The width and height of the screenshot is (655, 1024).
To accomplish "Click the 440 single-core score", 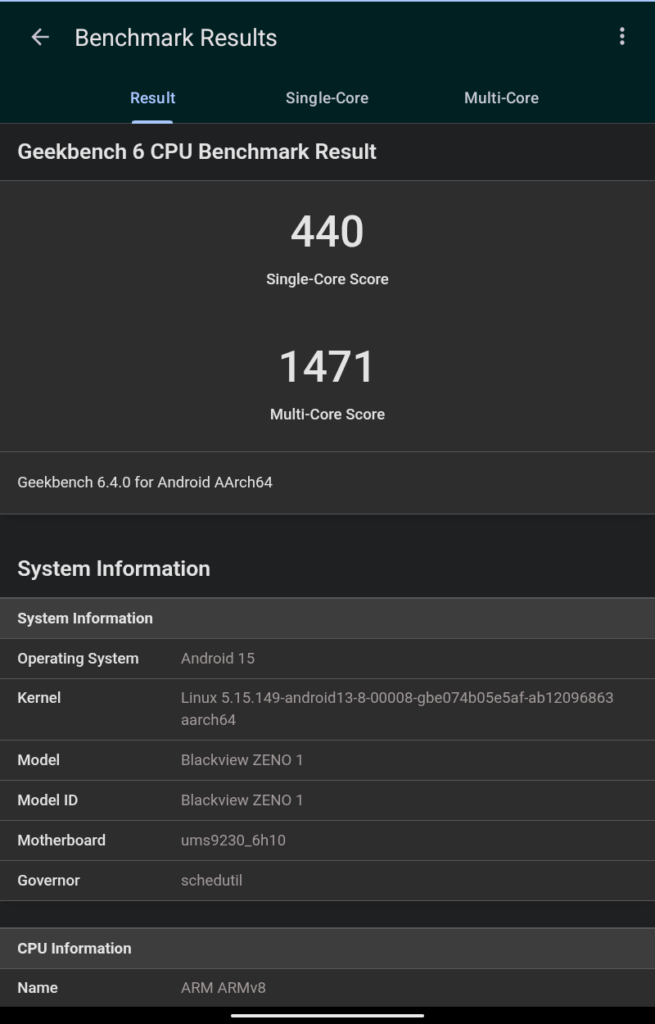I will [327, 231].
